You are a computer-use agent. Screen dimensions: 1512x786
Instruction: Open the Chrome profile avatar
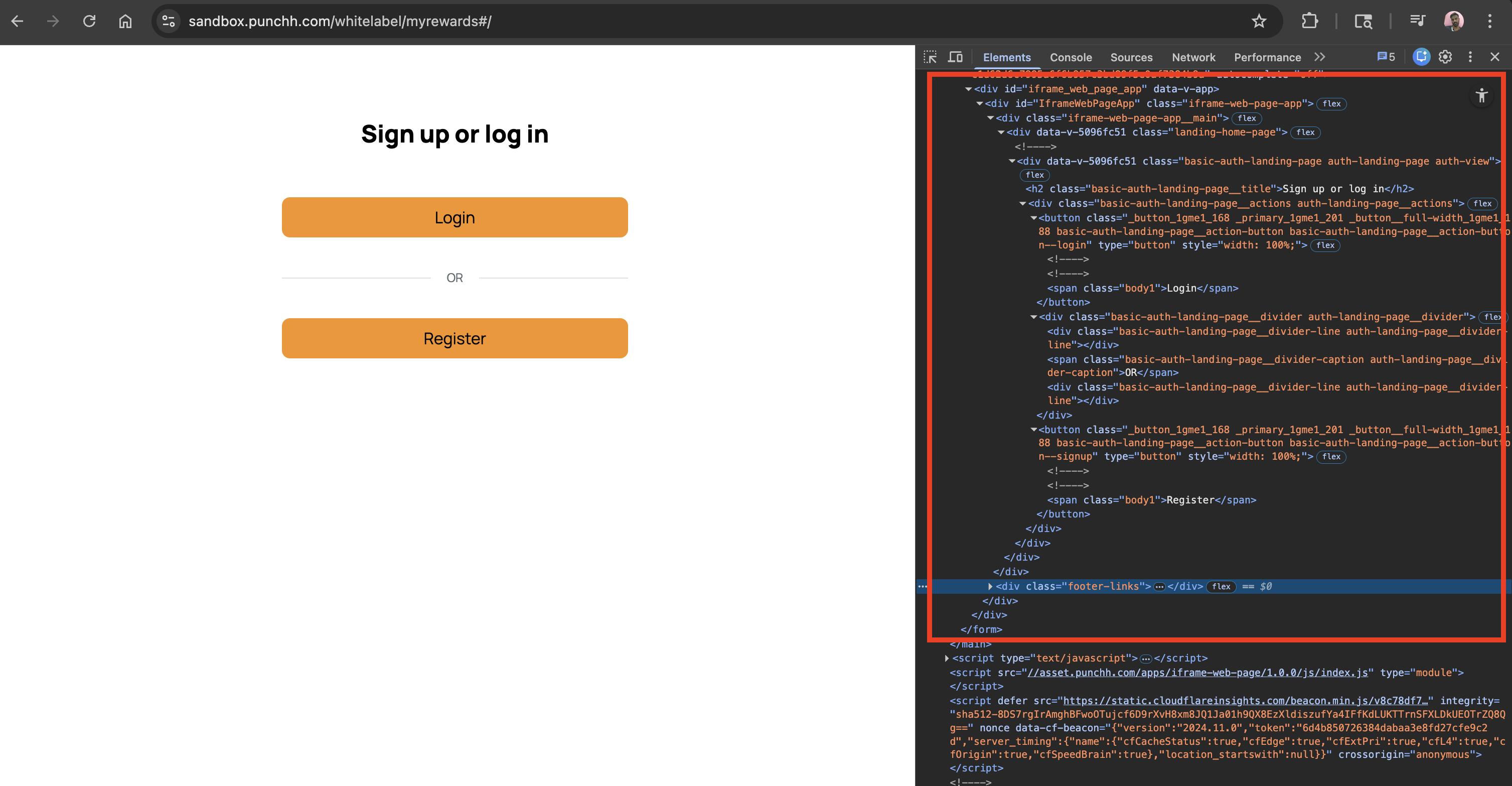point(1454,22)
